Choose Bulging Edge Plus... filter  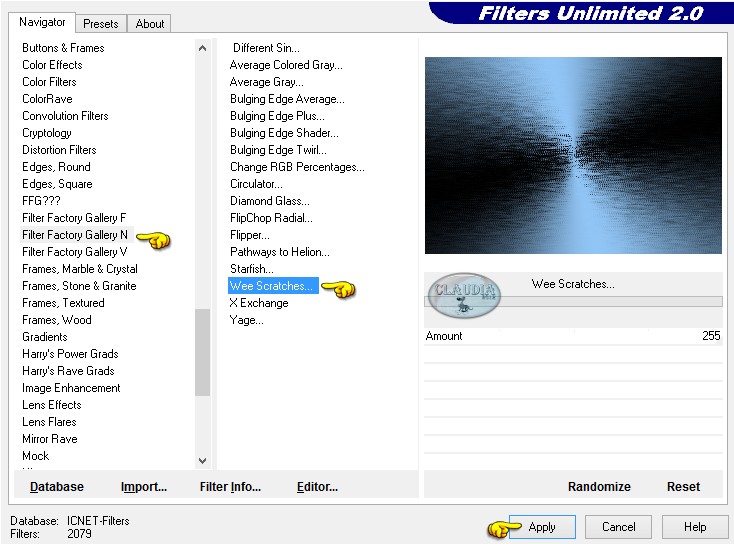tap(277, 116)
